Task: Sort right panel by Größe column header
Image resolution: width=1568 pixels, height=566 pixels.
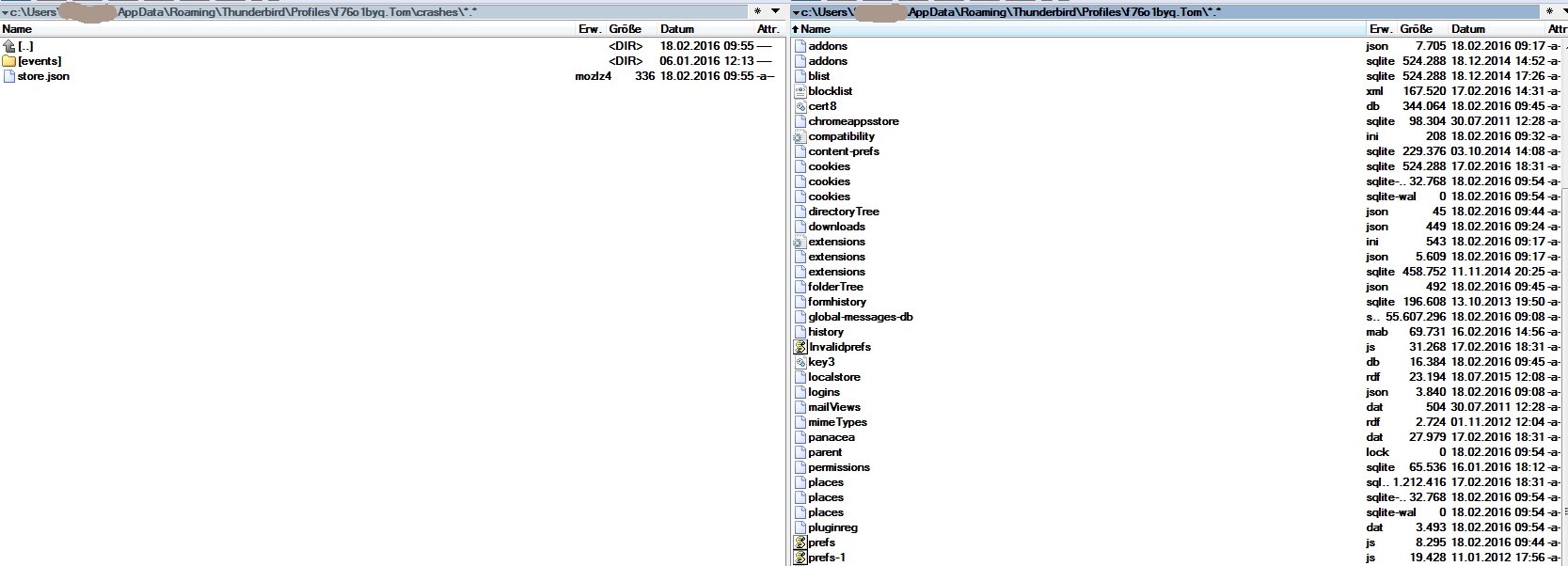Action: (1422, 29)
